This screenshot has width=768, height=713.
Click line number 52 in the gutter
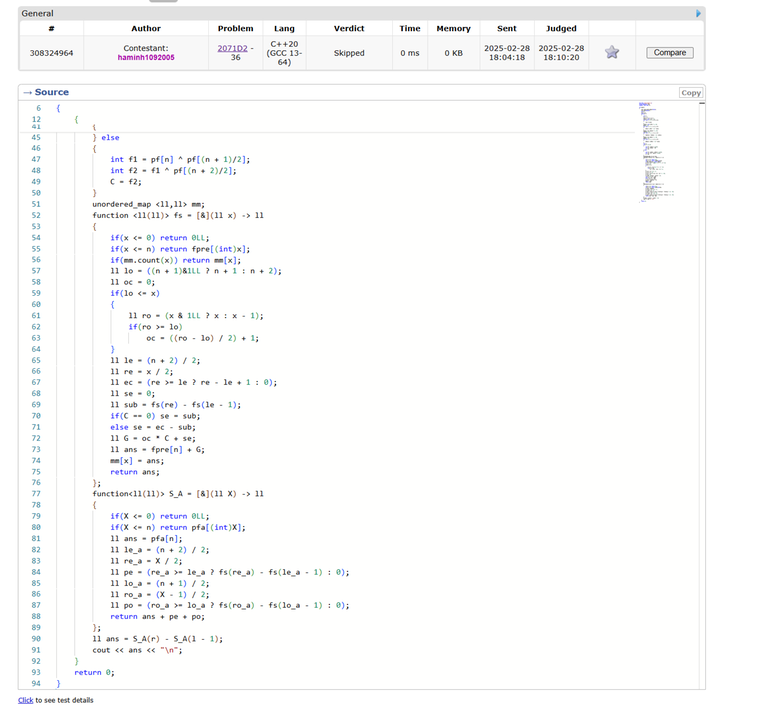(x=36, y=215)
